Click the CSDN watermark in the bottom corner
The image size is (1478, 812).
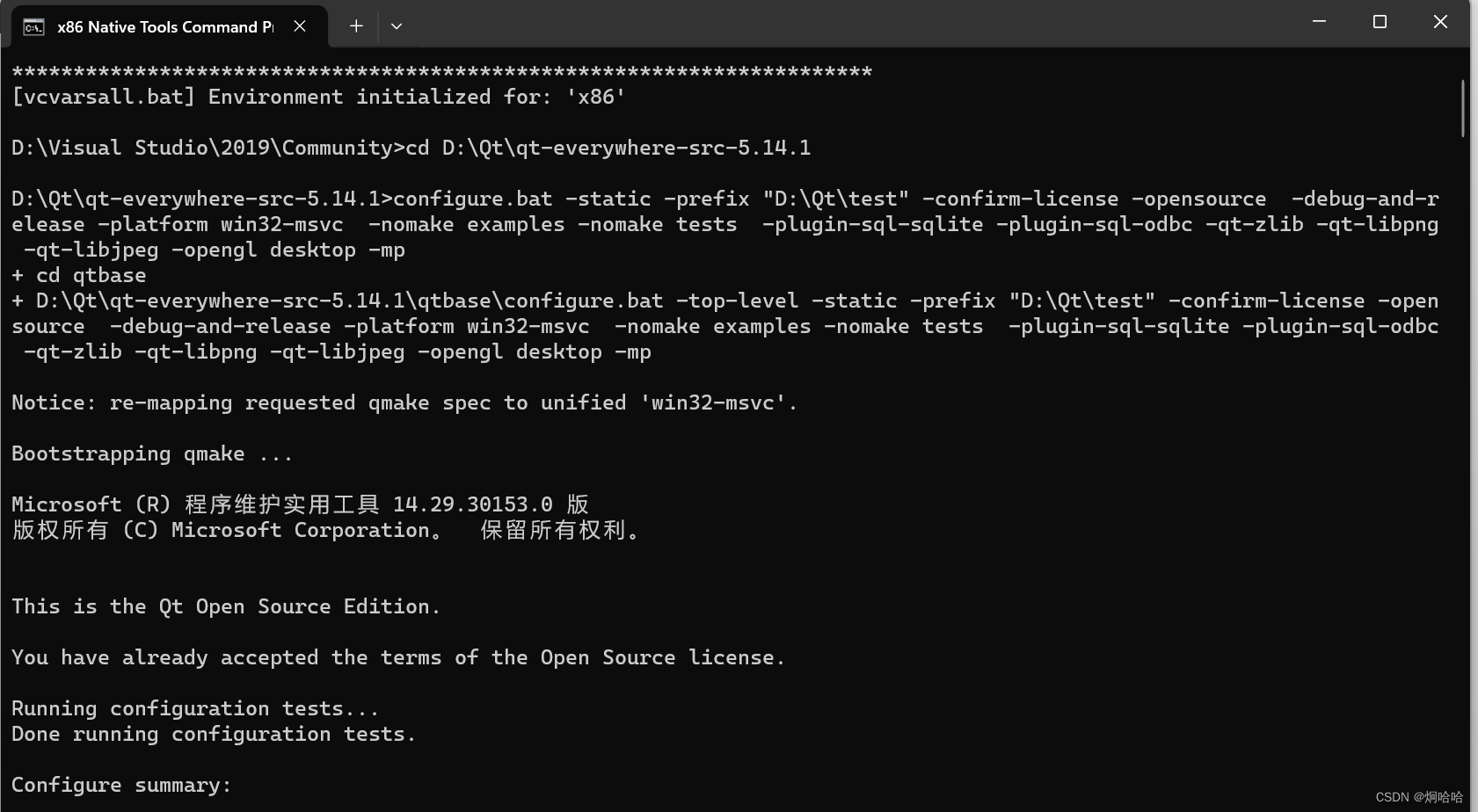click(1419, 797)
